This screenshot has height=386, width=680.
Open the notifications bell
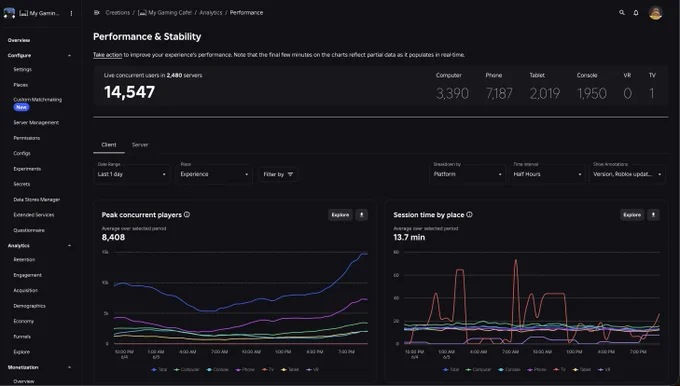click(636, 13)
